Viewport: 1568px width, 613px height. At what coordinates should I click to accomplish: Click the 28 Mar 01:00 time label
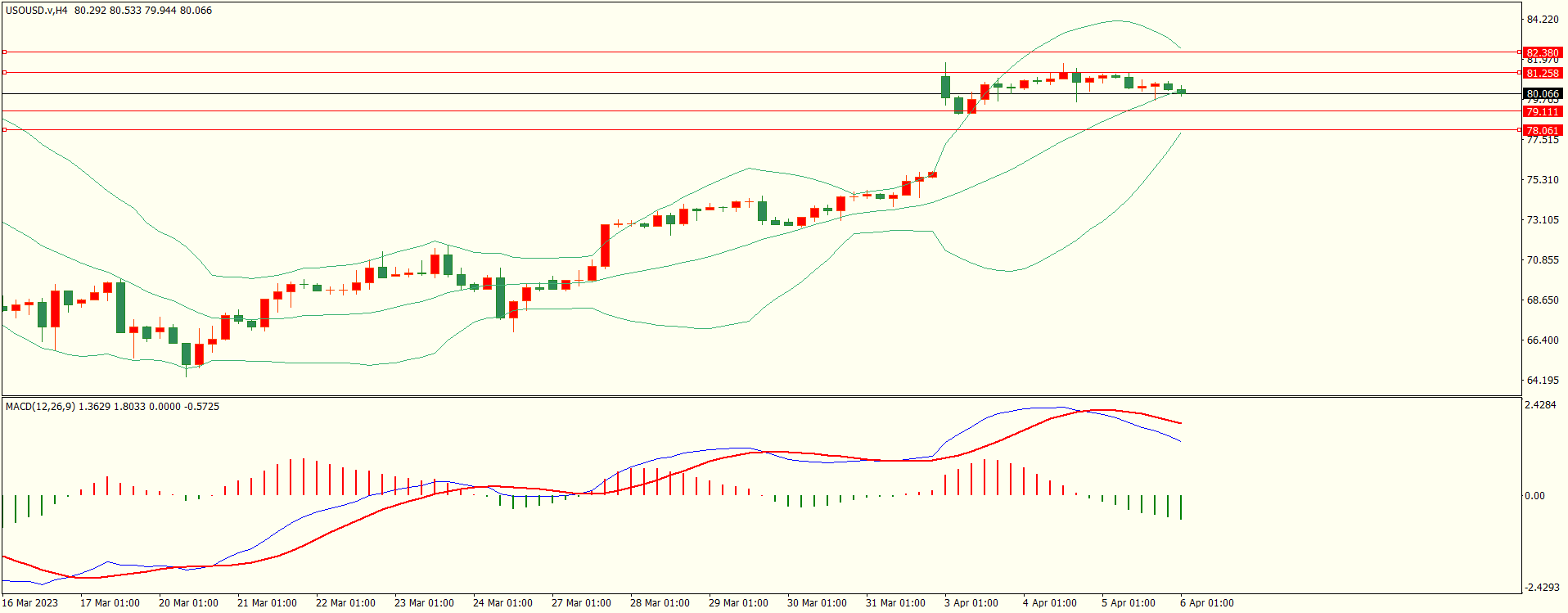pyautogui.click(x=660, y=603)
